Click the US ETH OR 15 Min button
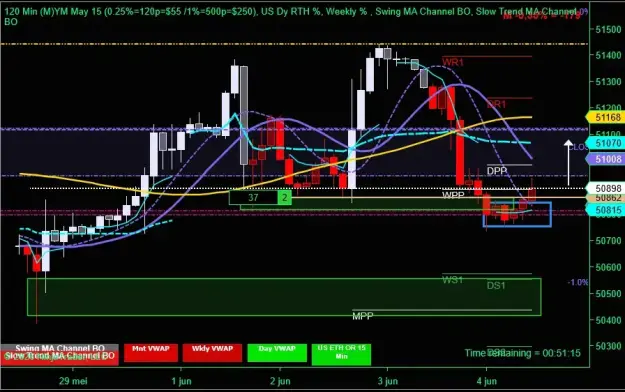 pyautogui.click(x=341, y=355)
